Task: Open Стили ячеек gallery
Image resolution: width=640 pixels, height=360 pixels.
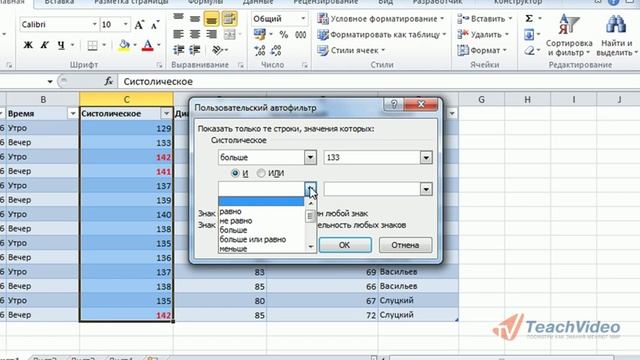Action: tap(351, 51)
